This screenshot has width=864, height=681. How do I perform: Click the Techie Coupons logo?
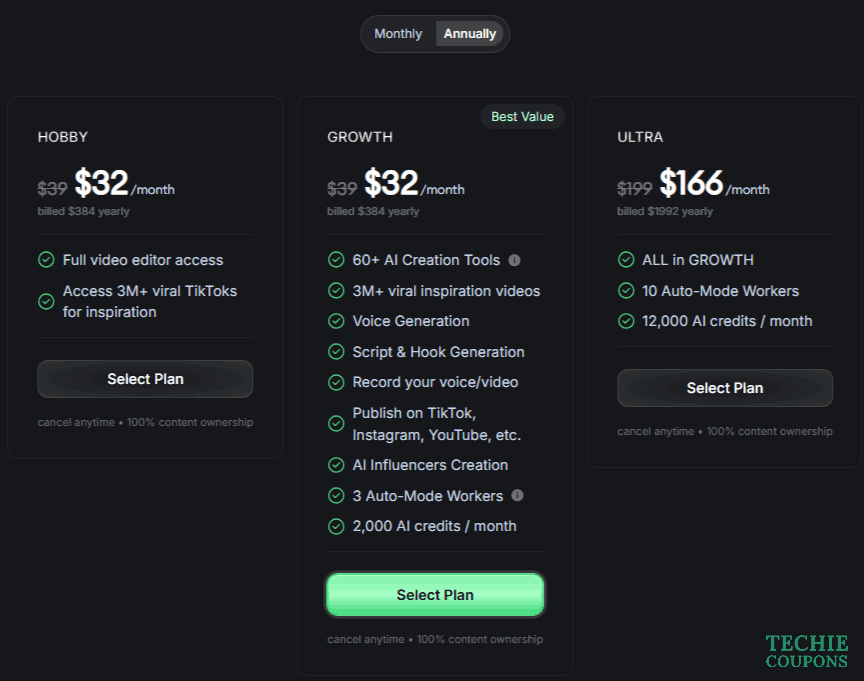coord(807,652)
